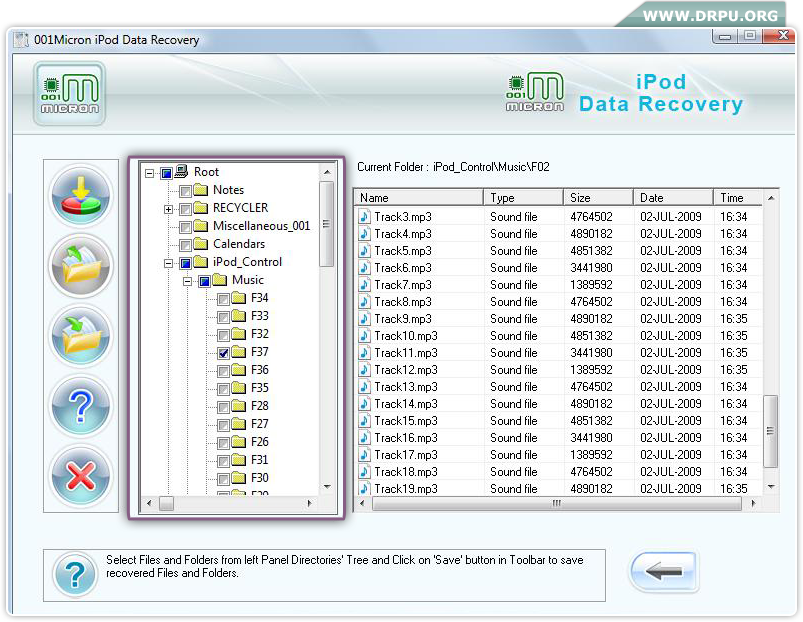The image size is (803, 622).
Task: Toggle the Root checkbox
Action: 166,173
